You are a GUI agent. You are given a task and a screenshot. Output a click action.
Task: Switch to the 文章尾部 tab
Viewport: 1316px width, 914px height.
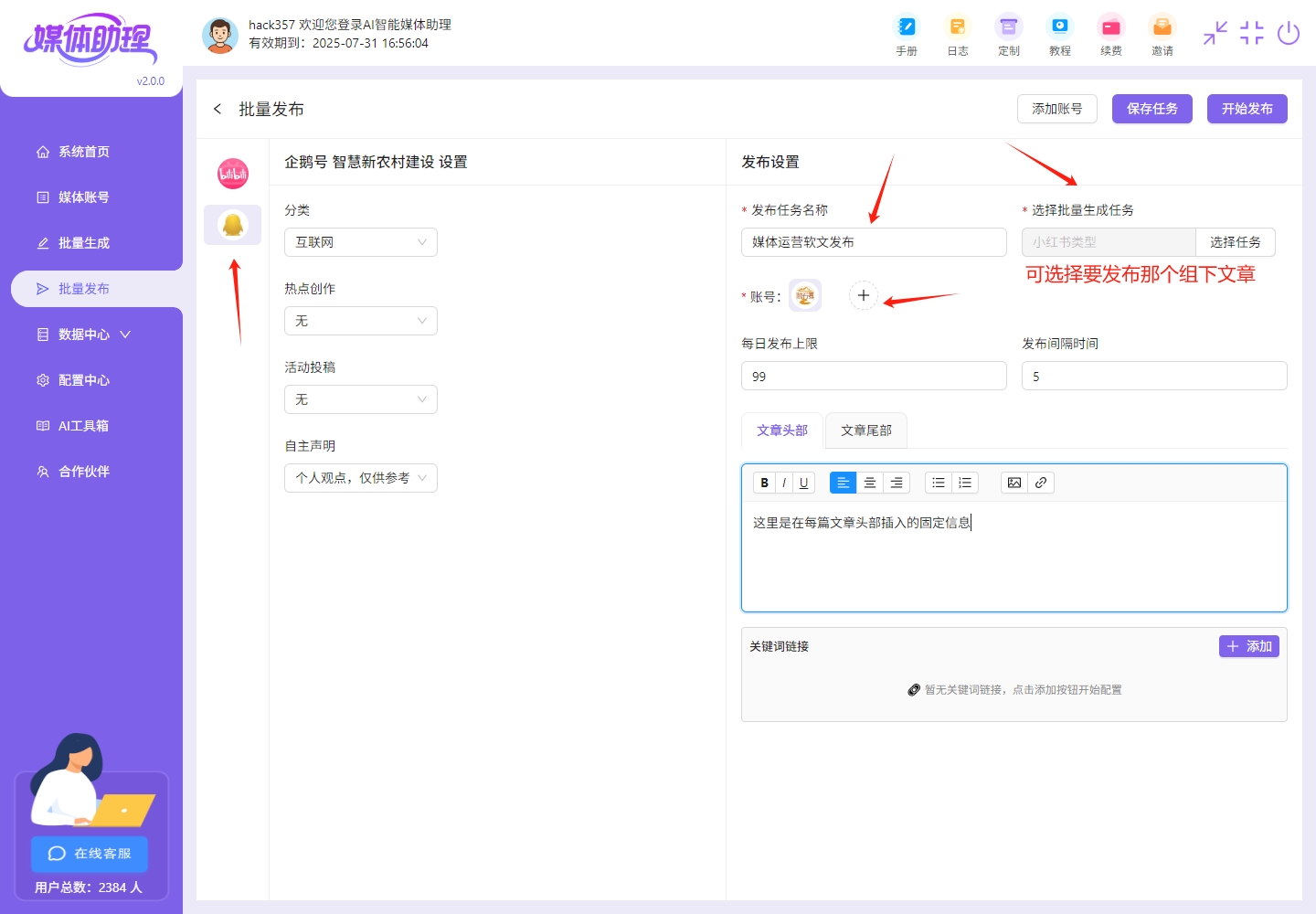[866, 430]
